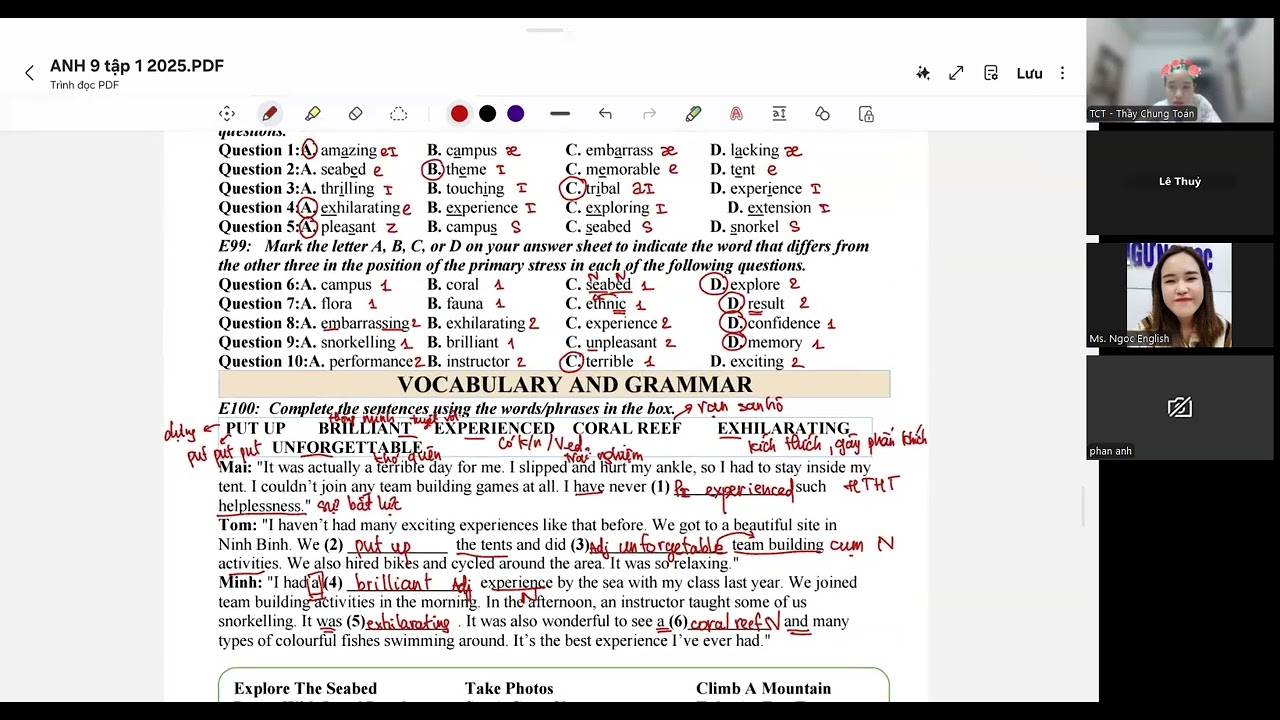Viewport: 1280px width, 720px height.
Task: Select the lasso selection tool
Action: coord(398,114)
